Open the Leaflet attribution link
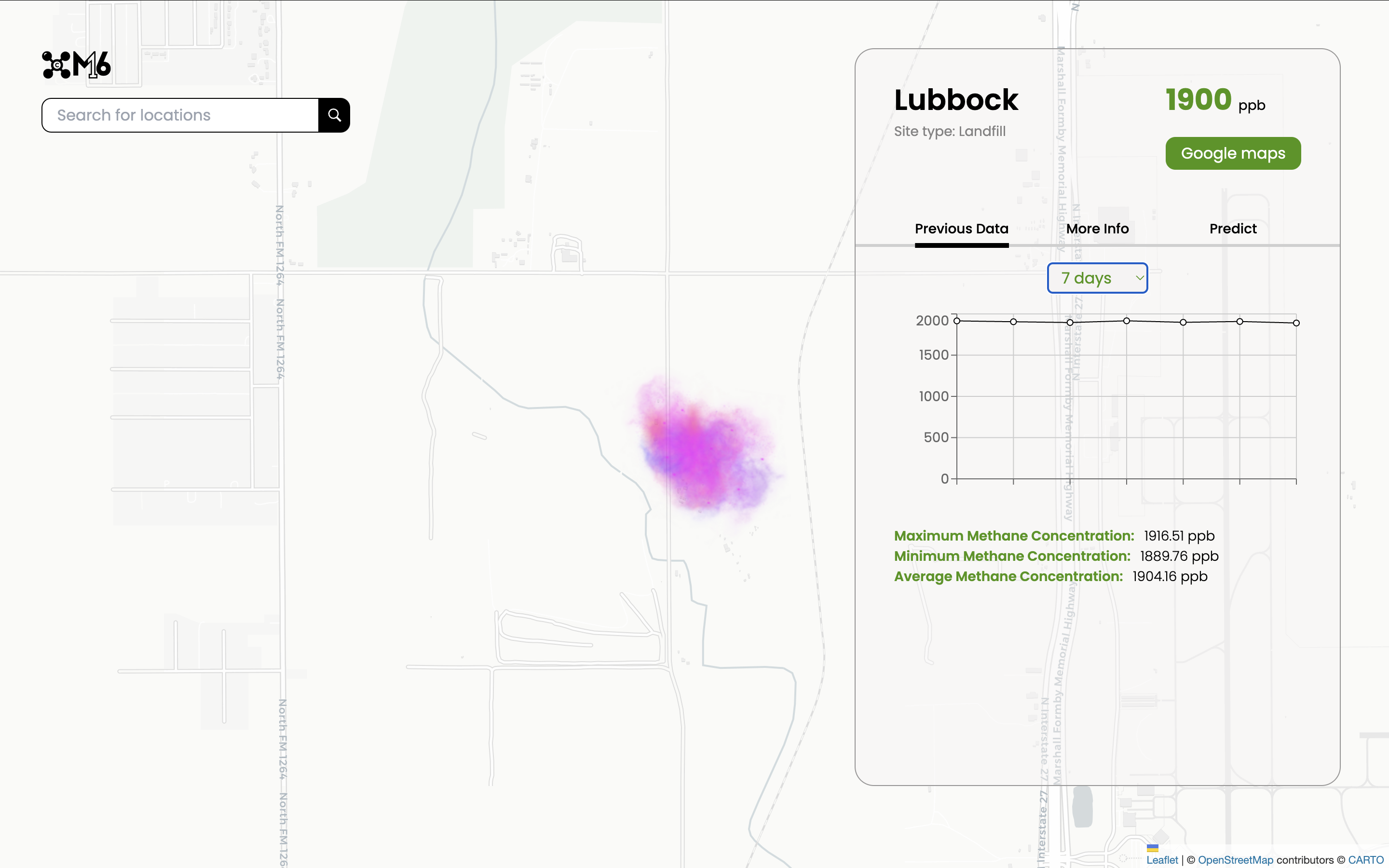This screenshot has width=1389, height=868. pyautogui.click(x=1162, y=860)
